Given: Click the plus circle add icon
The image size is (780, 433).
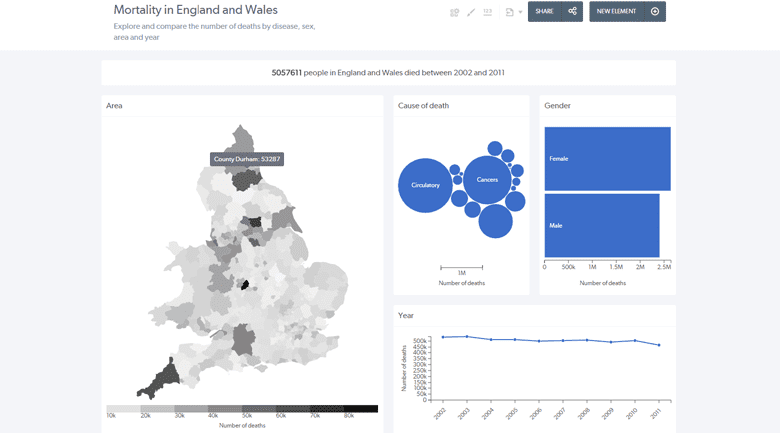Looking at the screenshot, I should [655, 11].
